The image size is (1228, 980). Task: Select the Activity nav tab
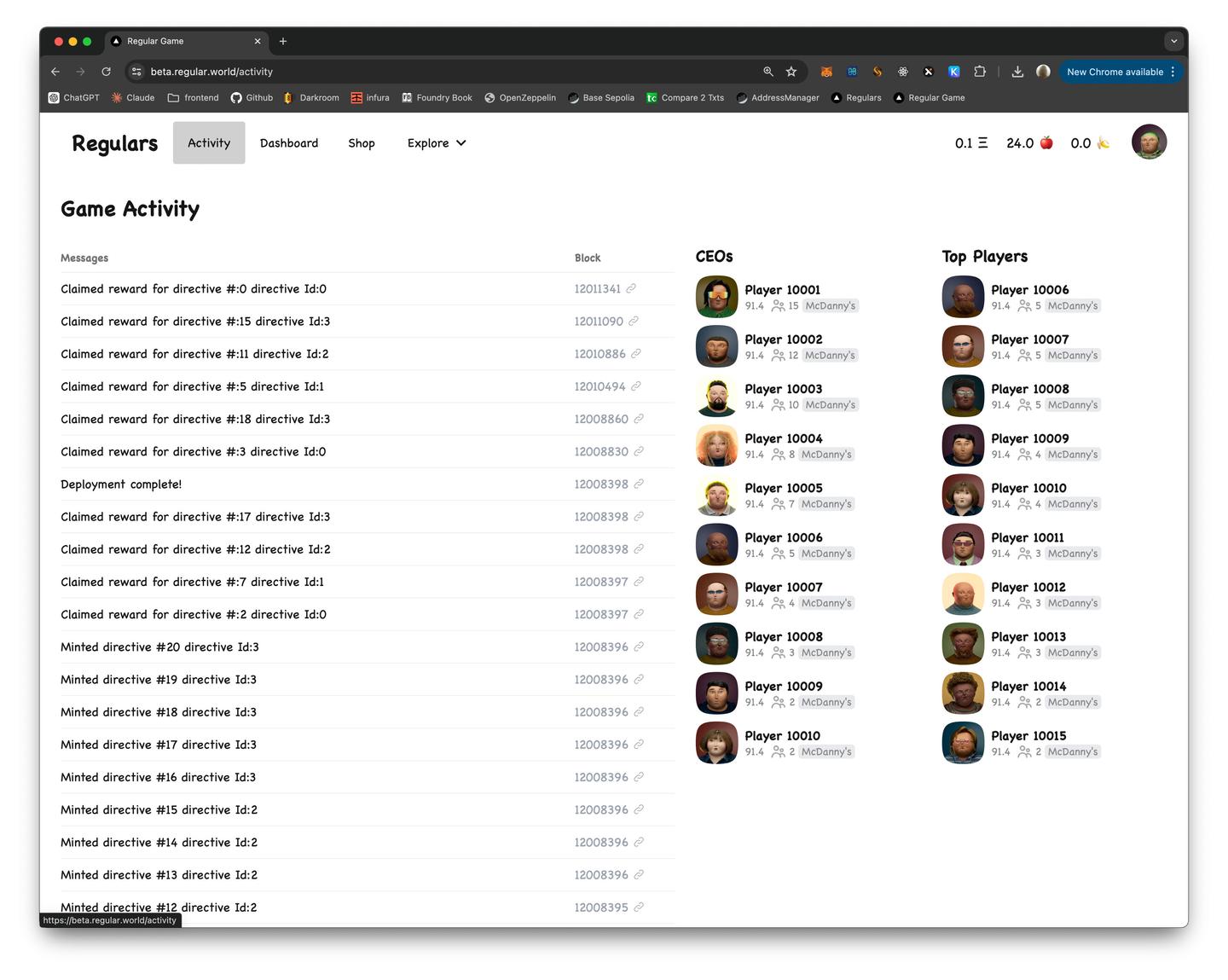(209, 142)
